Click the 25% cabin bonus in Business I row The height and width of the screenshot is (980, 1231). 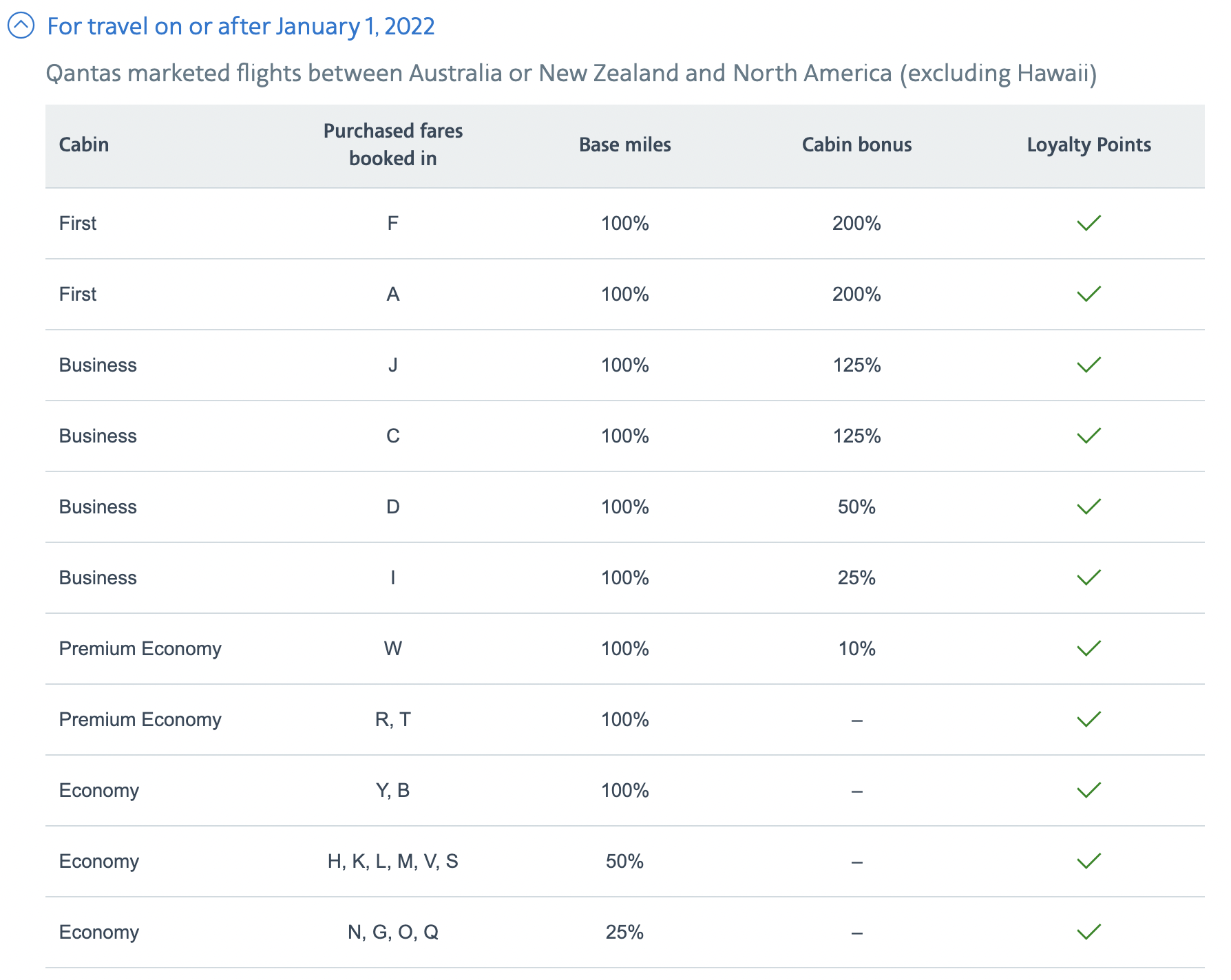(856, 577)
